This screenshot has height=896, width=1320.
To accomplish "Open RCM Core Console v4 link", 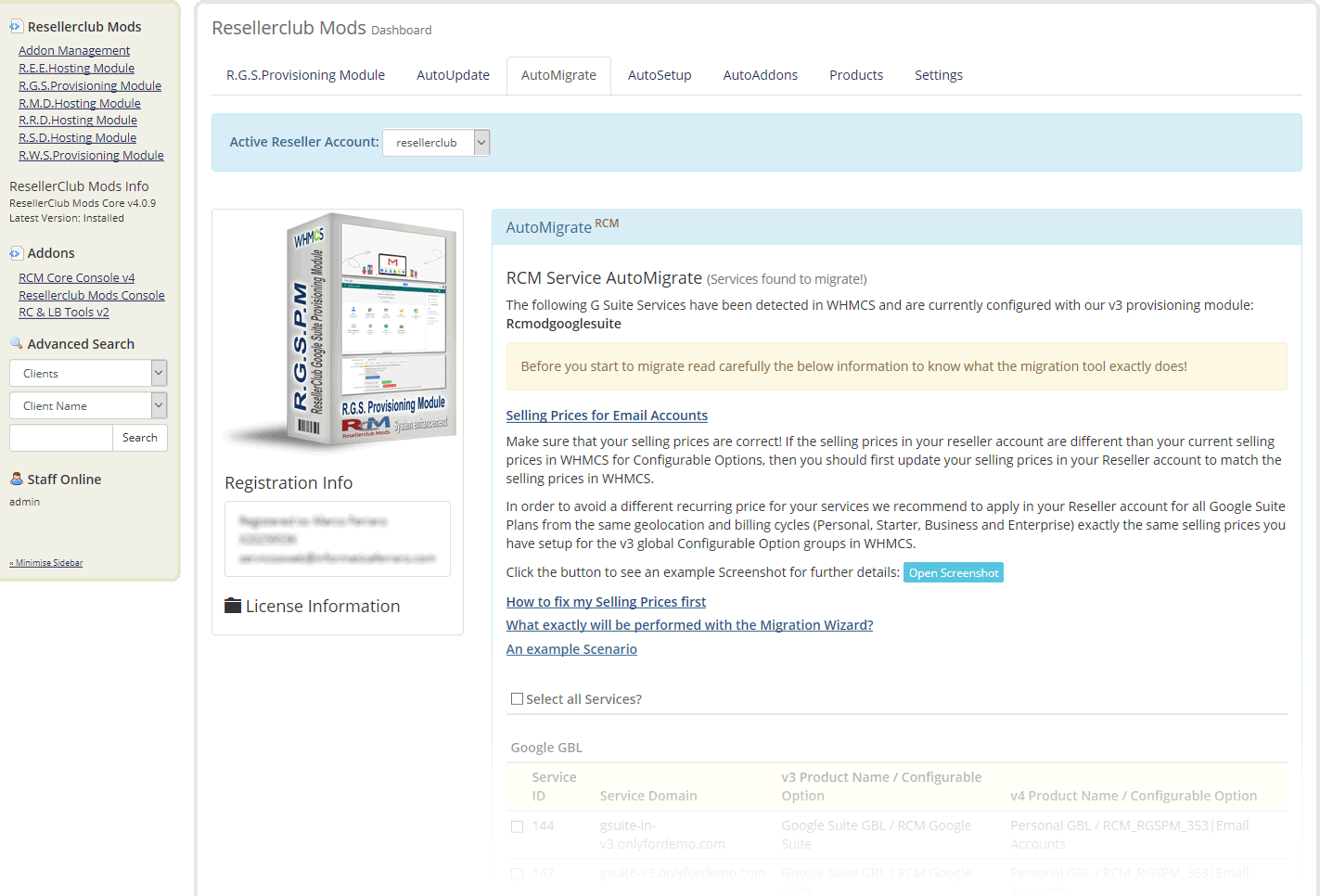I will pos(77,278).
